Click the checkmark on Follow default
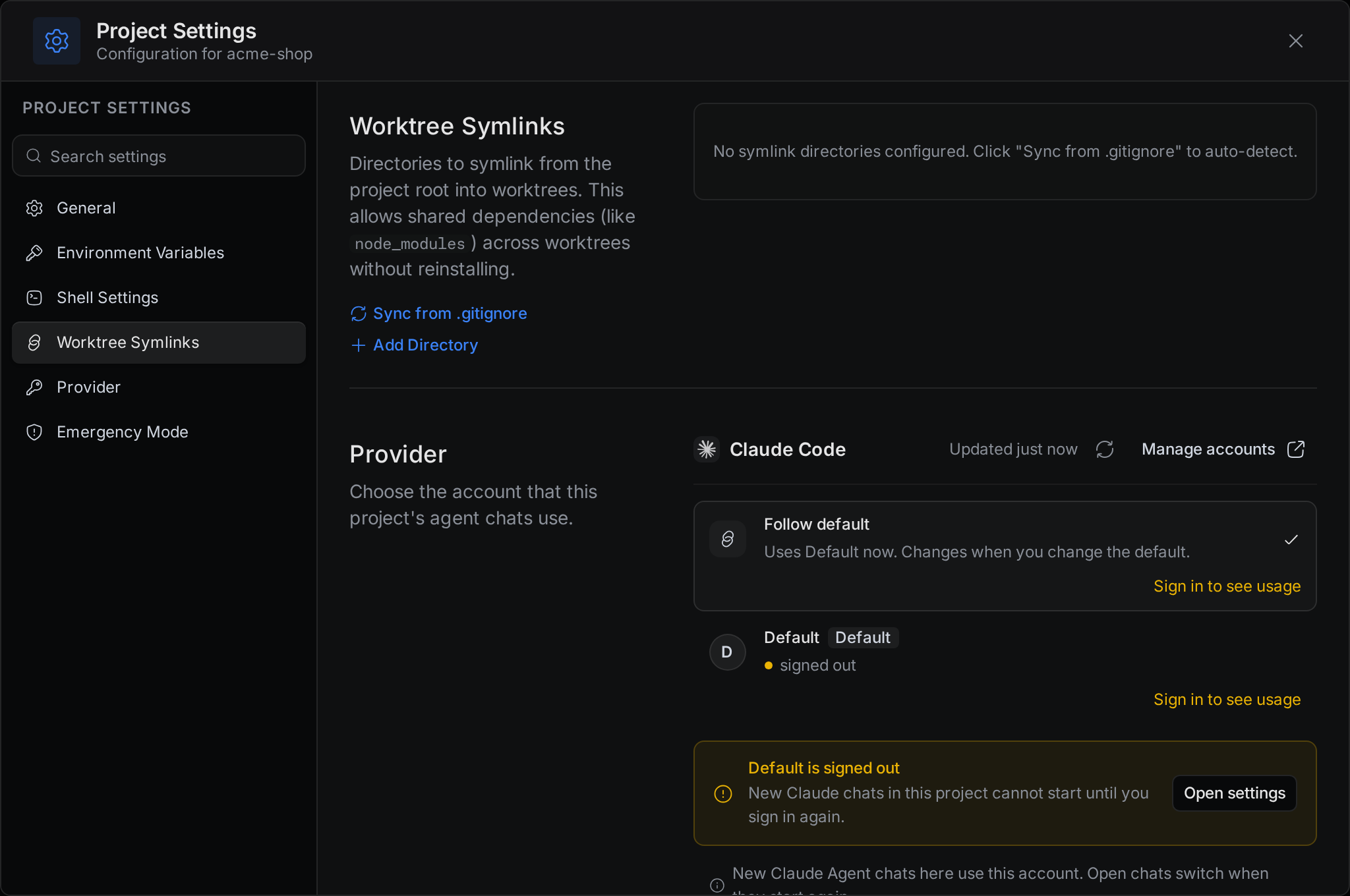Image resolution: width=1350 pixels, height=896 pixels. [1291, 540]
